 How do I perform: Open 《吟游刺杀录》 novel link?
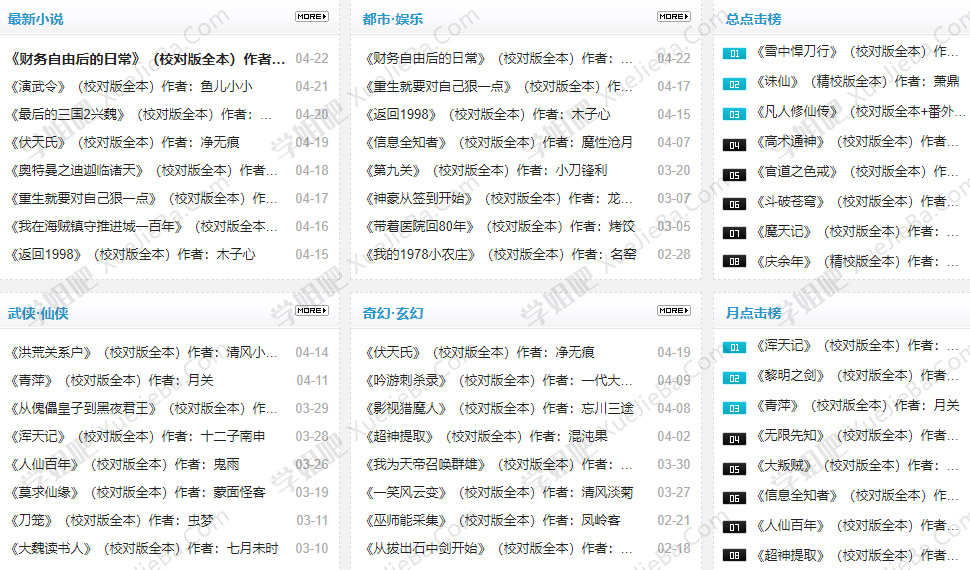point(499,381)
